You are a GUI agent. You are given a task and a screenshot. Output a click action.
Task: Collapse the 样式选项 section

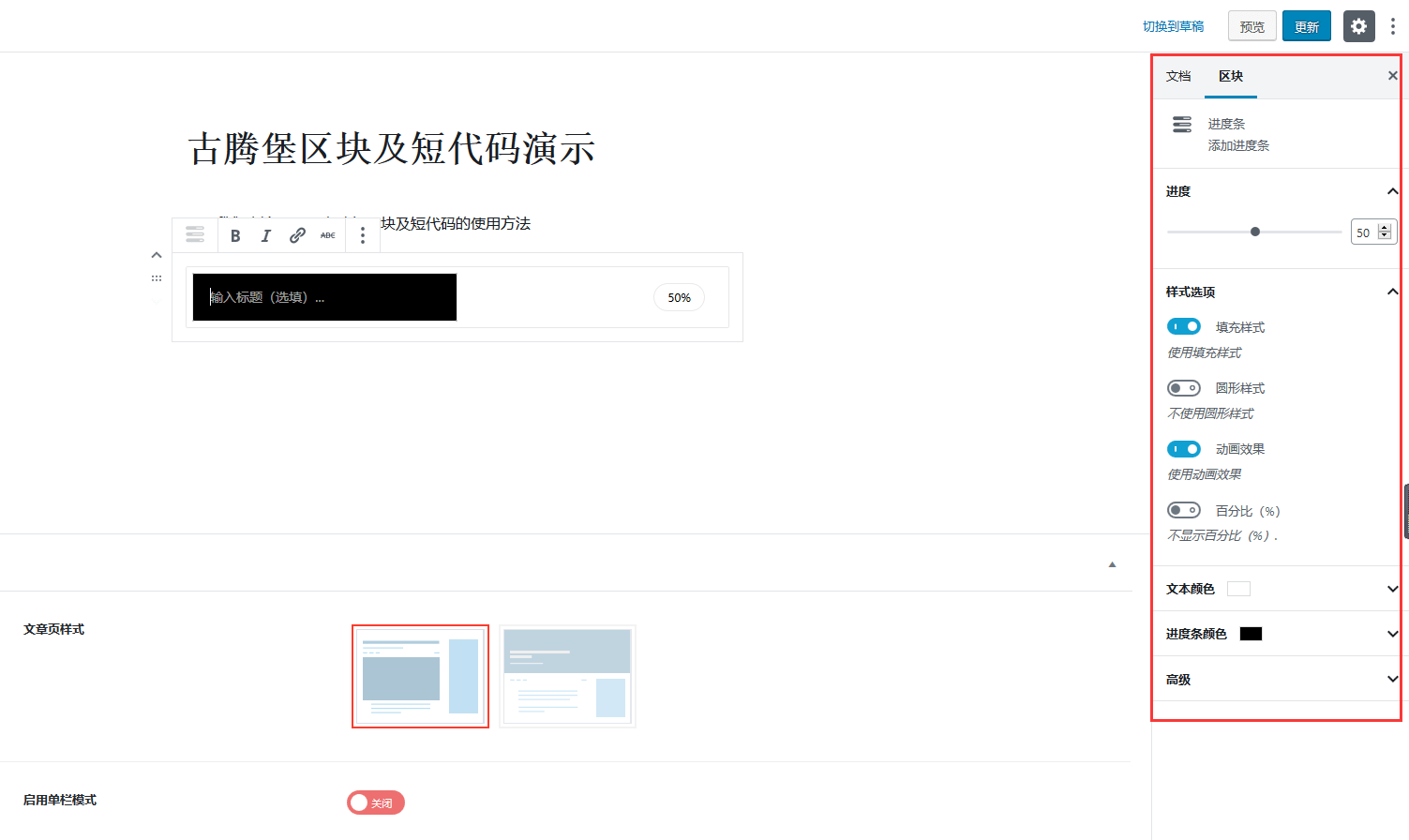[x=1391, y=292]
